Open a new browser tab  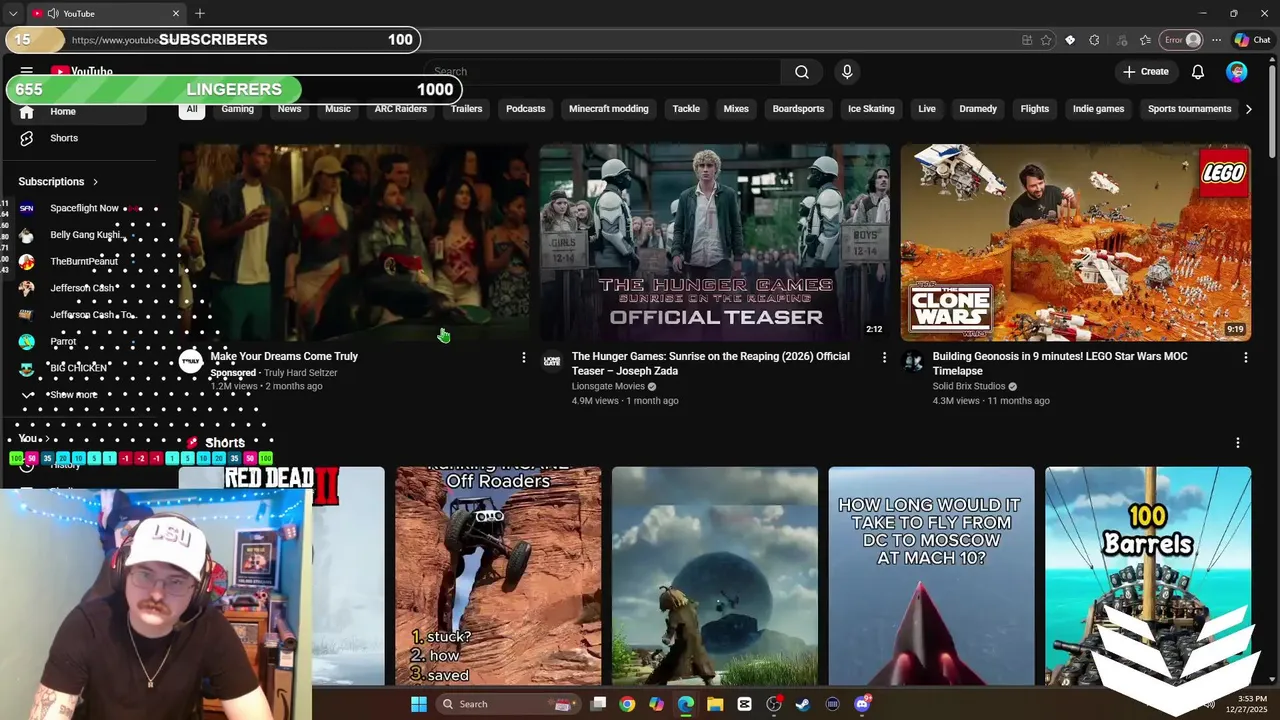pyautogui.click(x=200, y=13)
